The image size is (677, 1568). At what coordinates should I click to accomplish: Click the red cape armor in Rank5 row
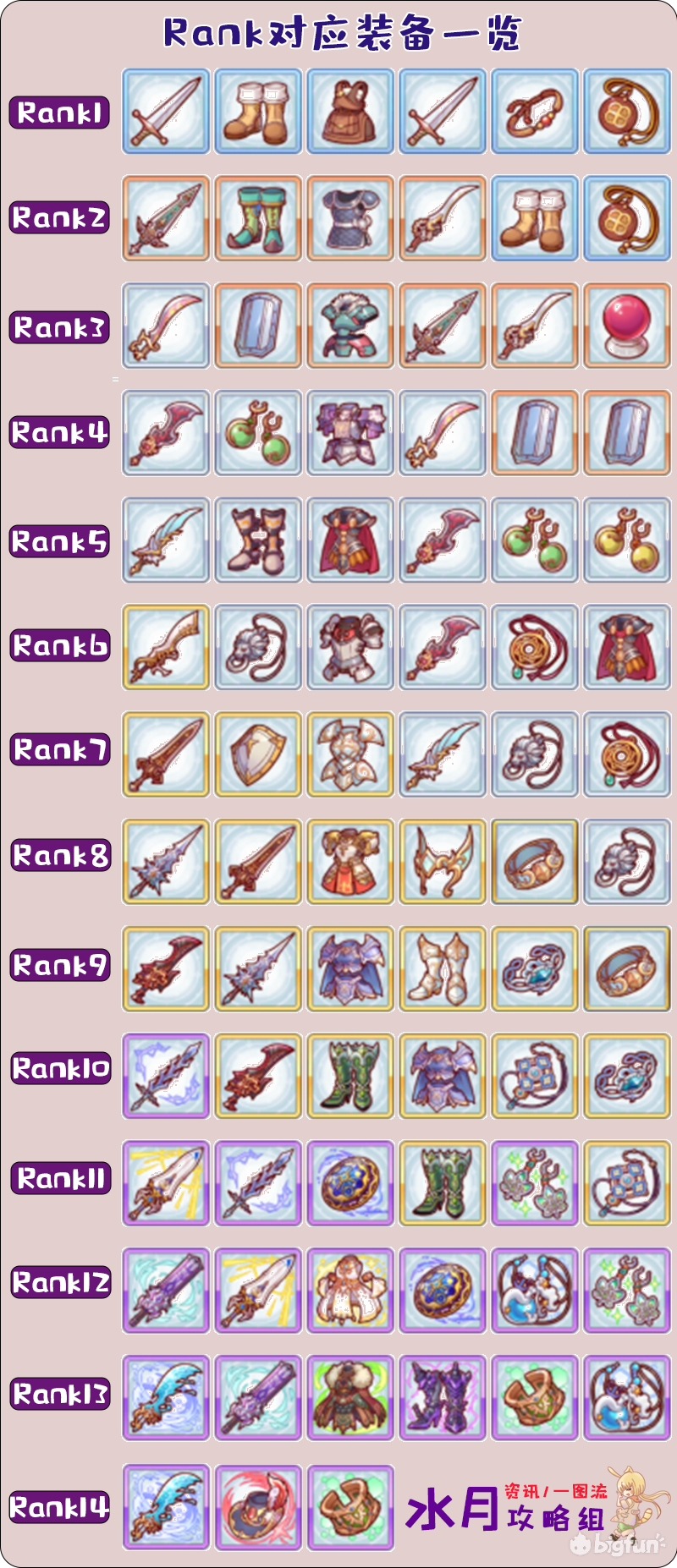pos(350,540)
